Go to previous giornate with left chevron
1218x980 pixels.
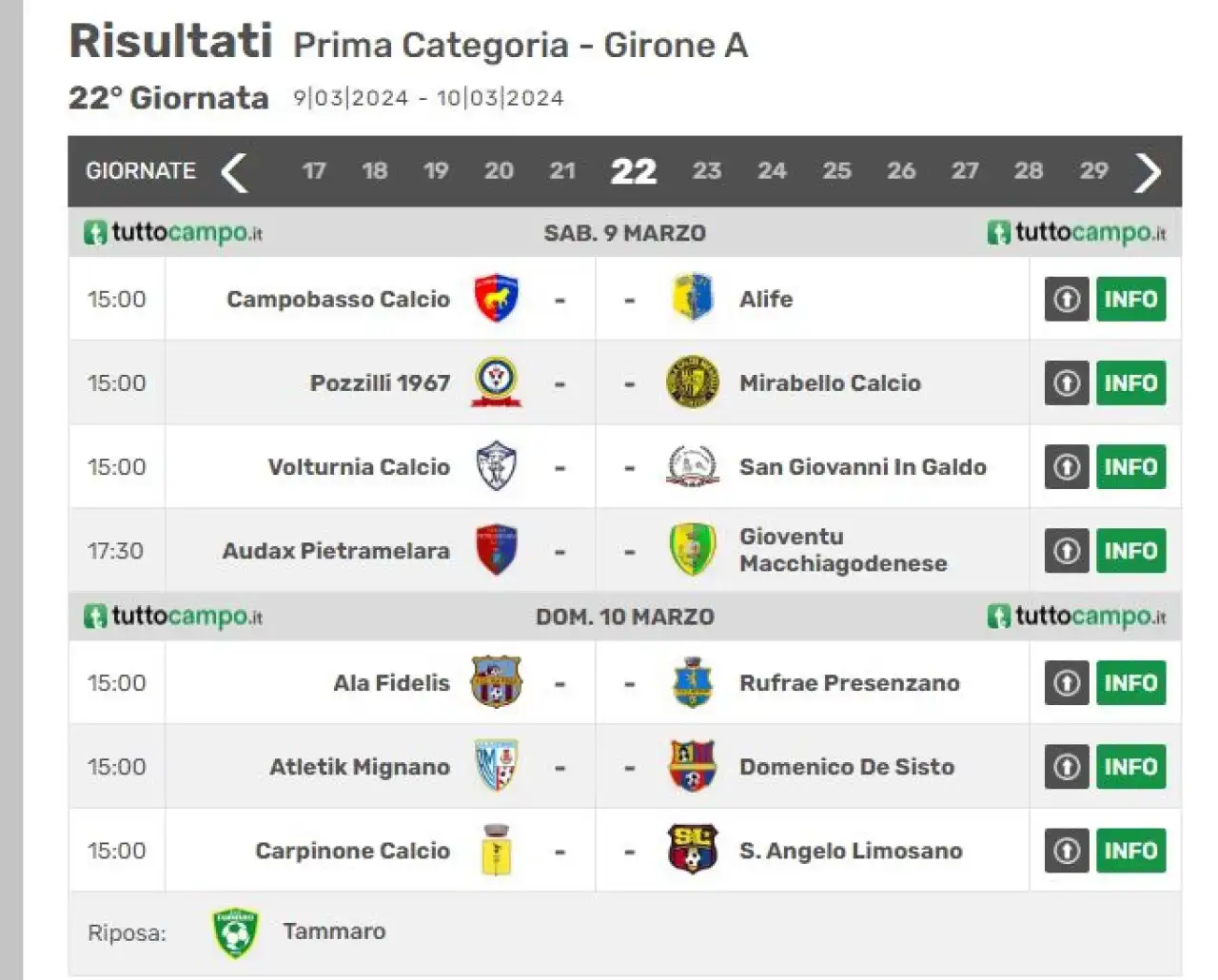tap(234, 172)
